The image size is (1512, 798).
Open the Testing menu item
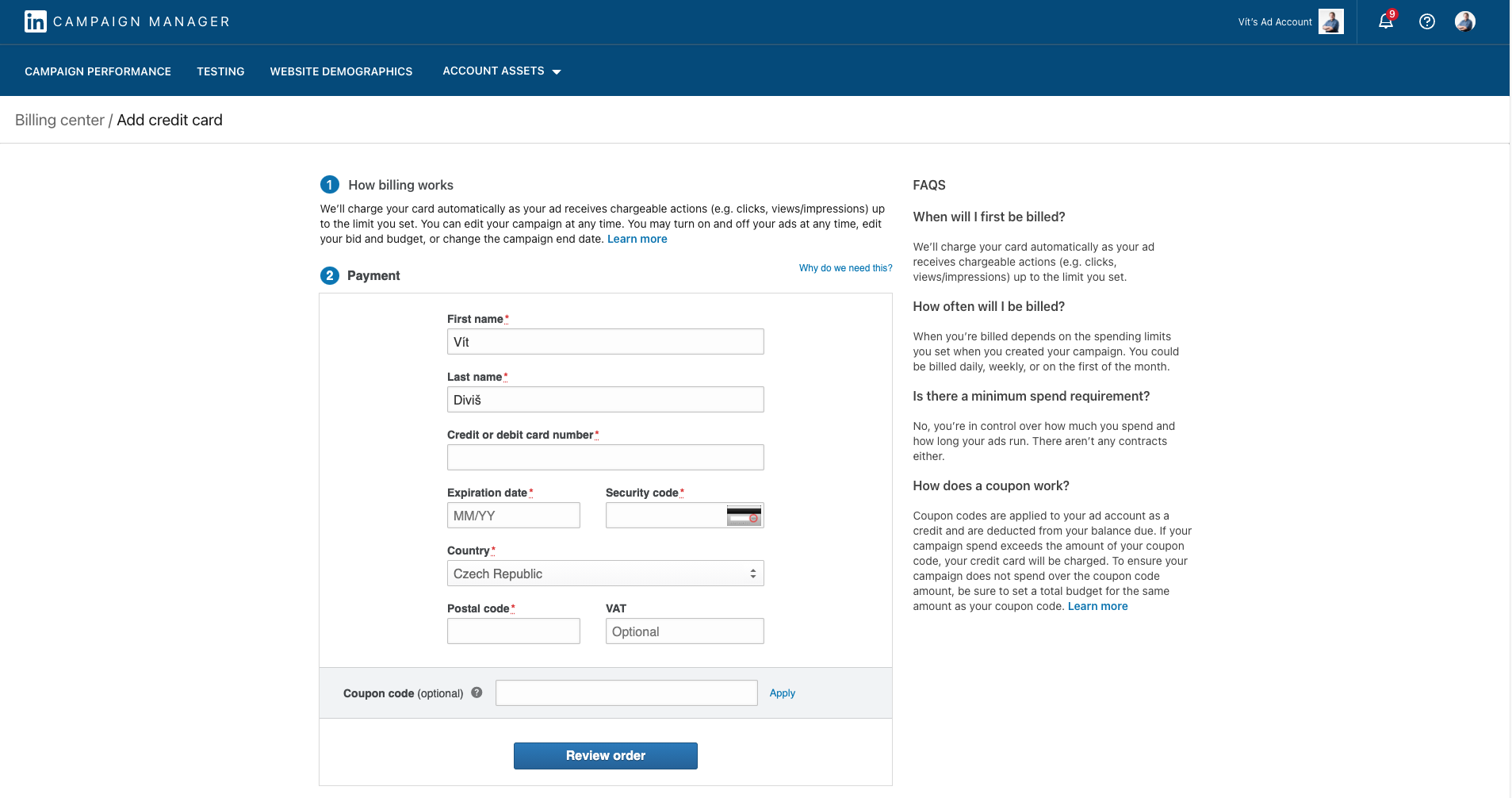pos(220,71)
